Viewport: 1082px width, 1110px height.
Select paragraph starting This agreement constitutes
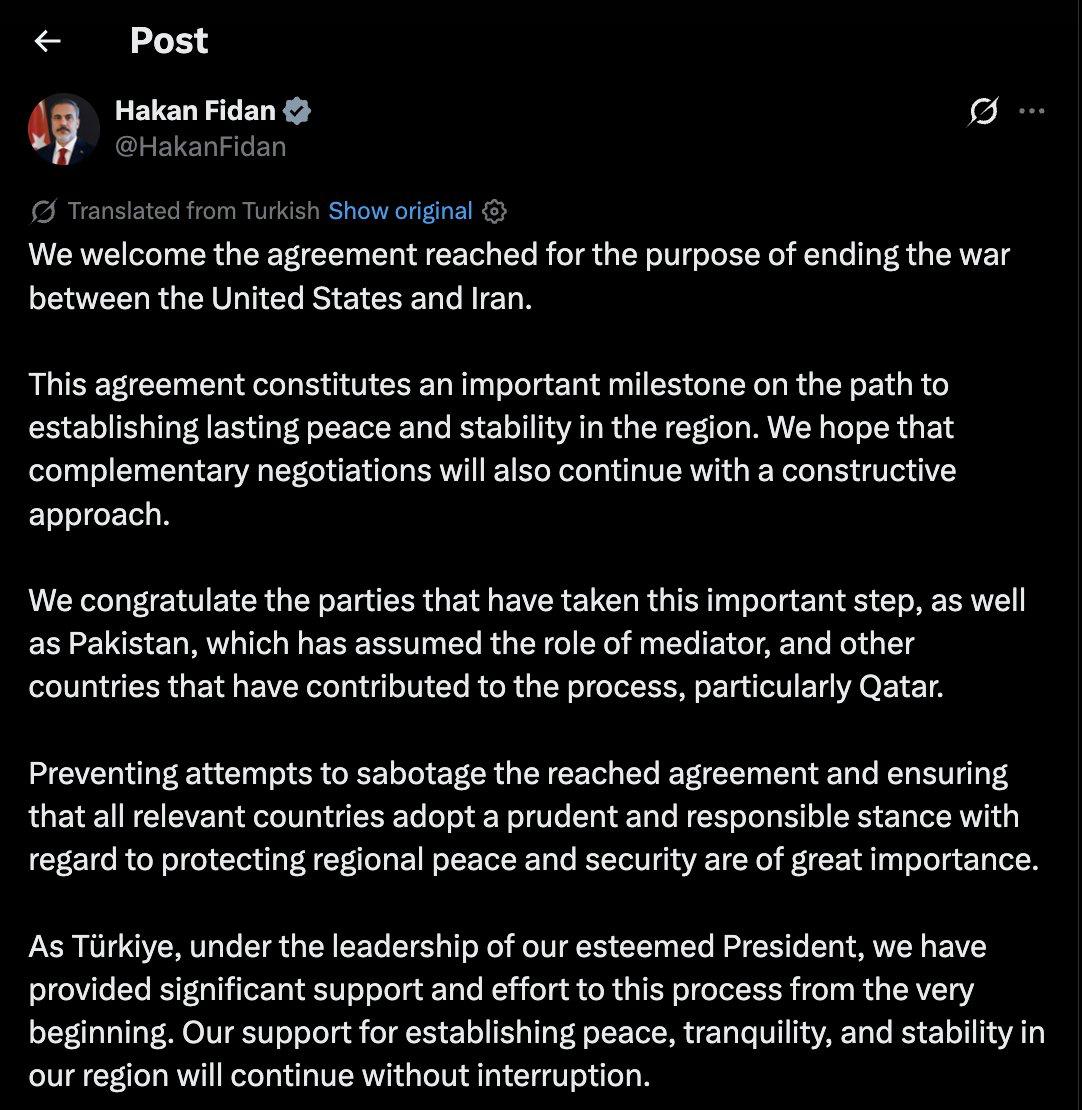[x=492, y=450]
